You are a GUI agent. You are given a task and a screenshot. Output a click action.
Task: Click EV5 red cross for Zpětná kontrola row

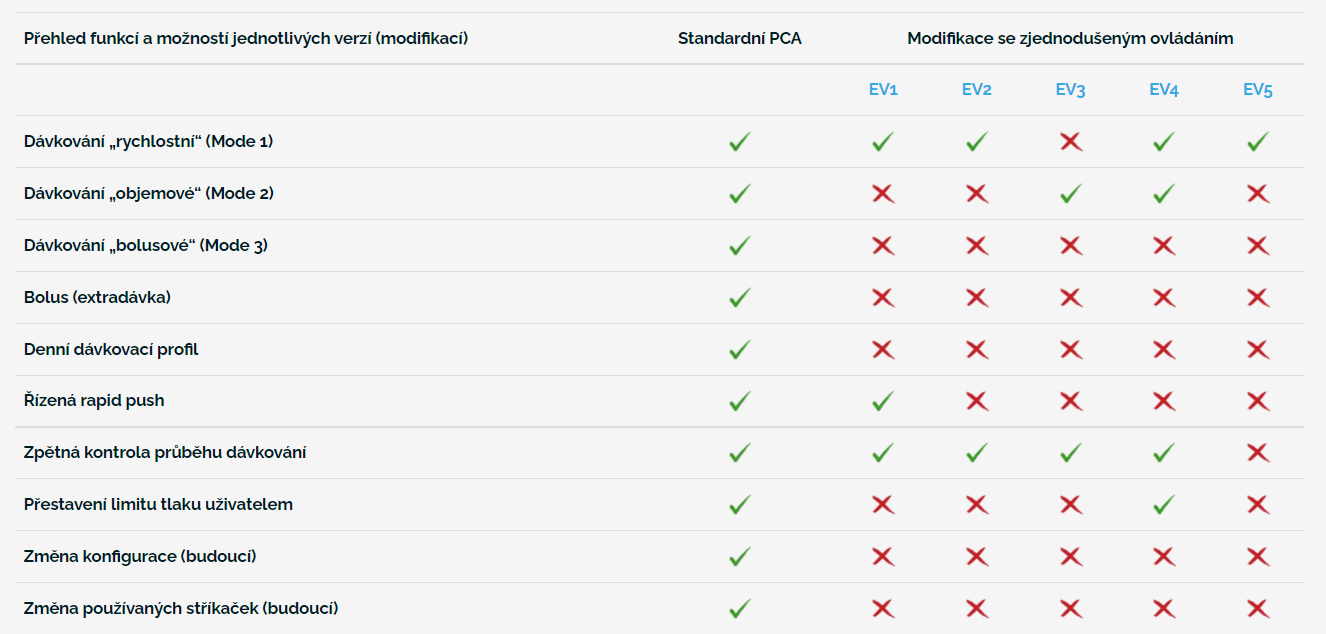click(1258, 453)
